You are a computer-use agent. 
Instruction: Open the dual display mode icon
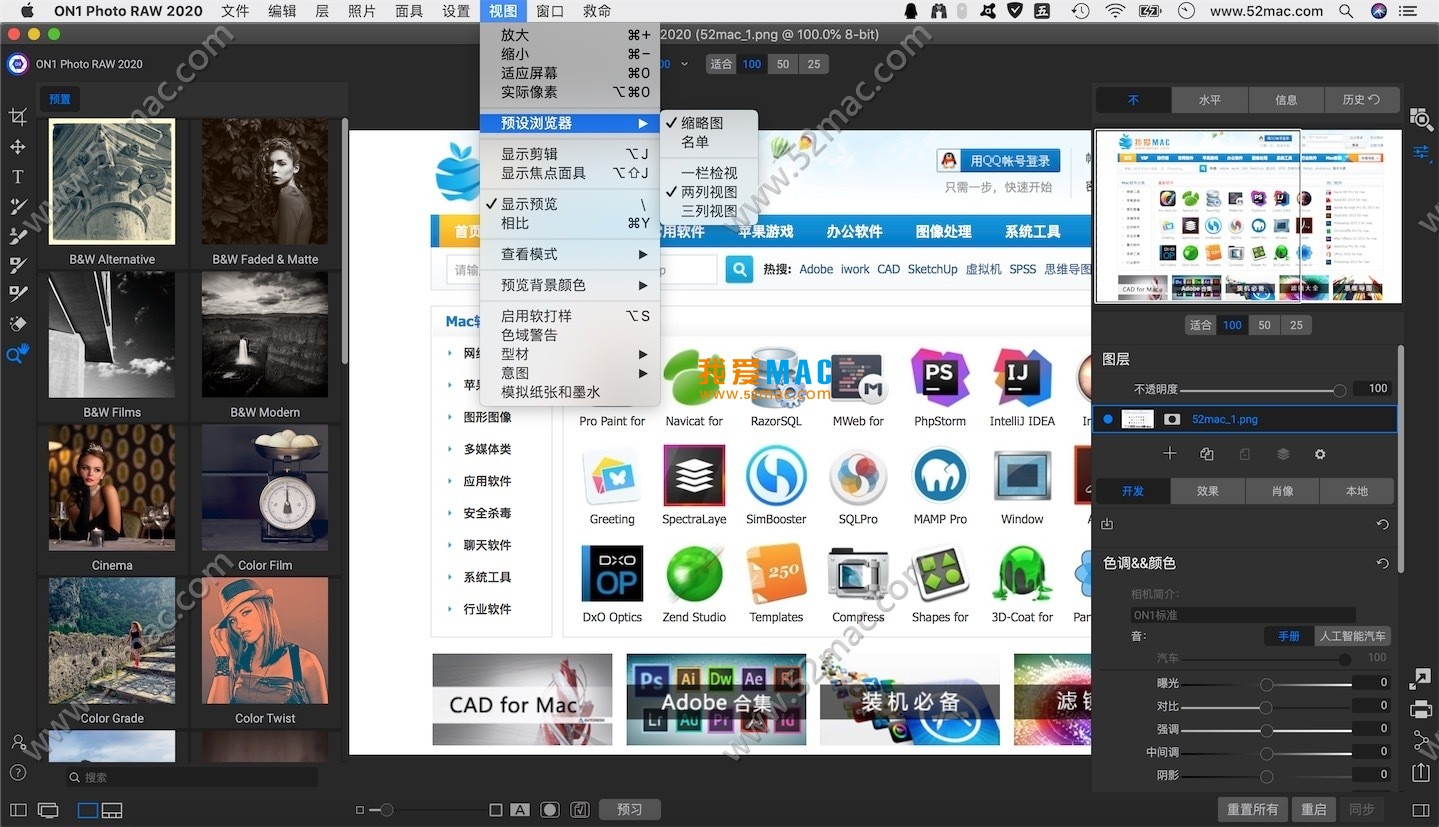(x=48, y=810)
